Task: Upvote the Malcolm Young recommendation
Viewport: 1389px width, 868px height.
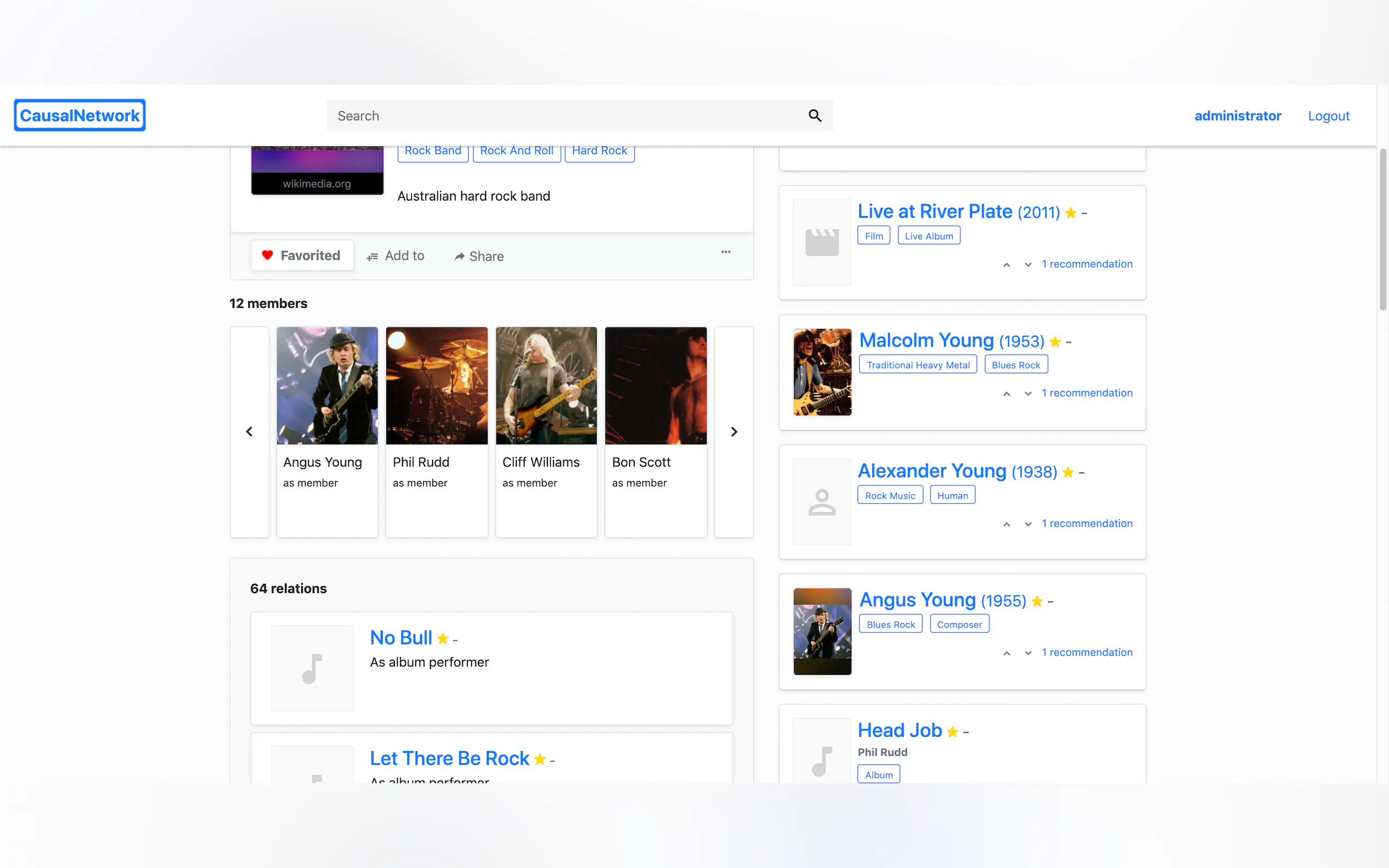Action: (1006, 394)
